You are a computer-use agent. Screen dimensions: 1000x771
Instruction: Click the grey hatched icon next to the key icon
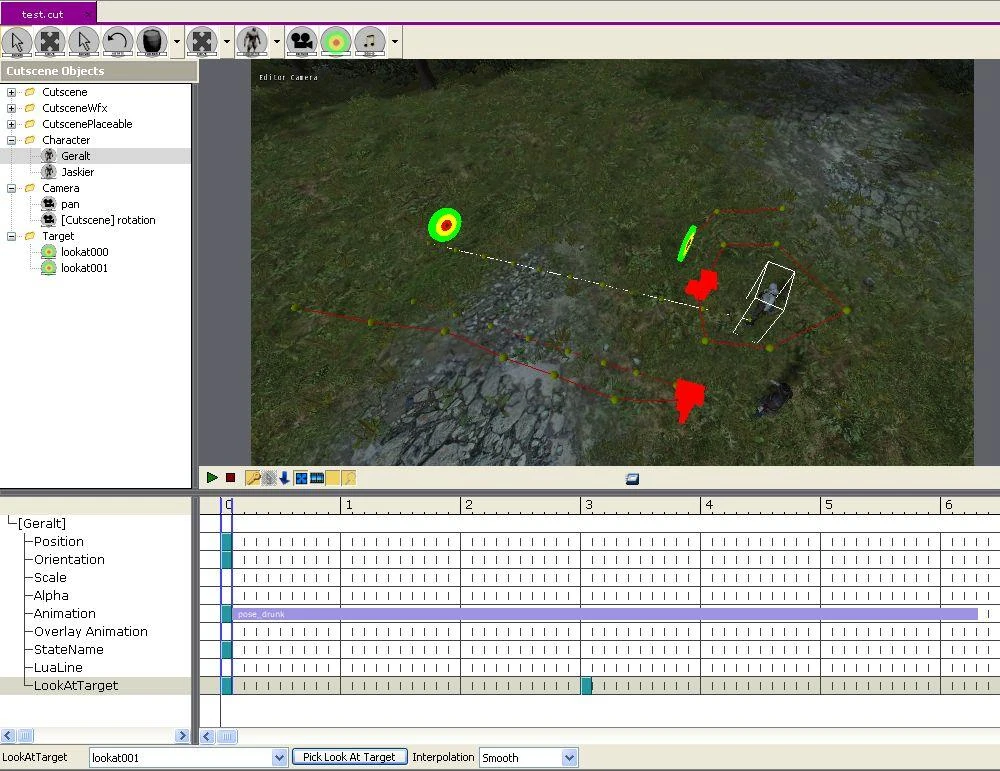269,478
